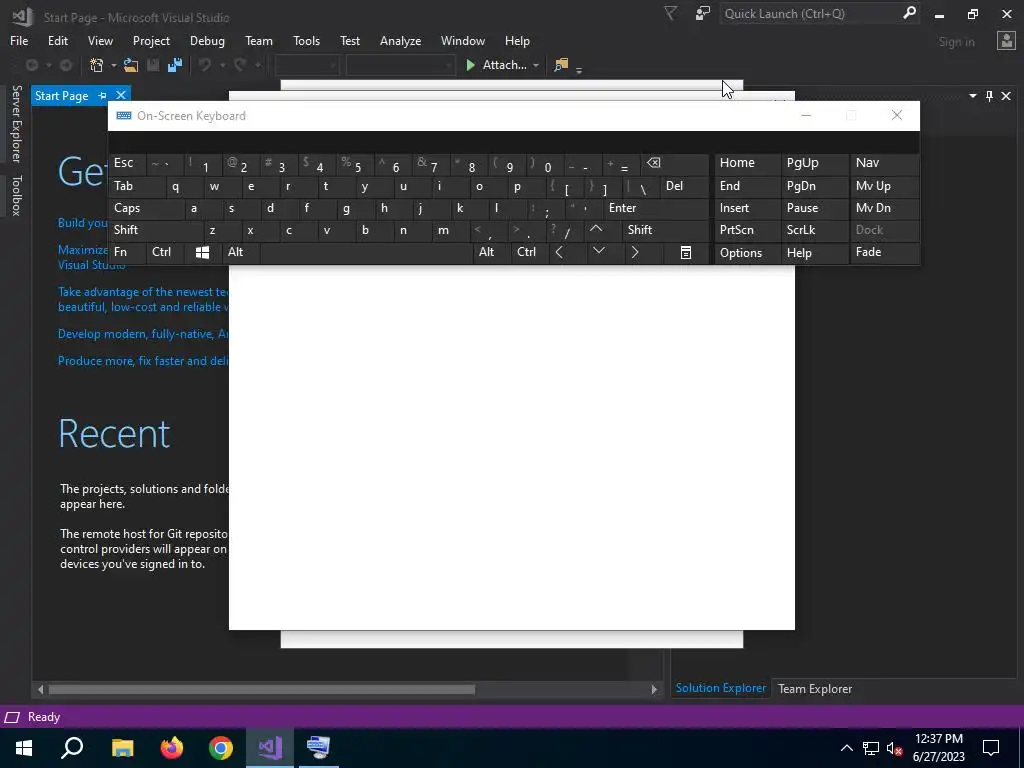Click the Enter key on keyboard
The height and width of the screenshot is (768, 1024).
point(656,208)
